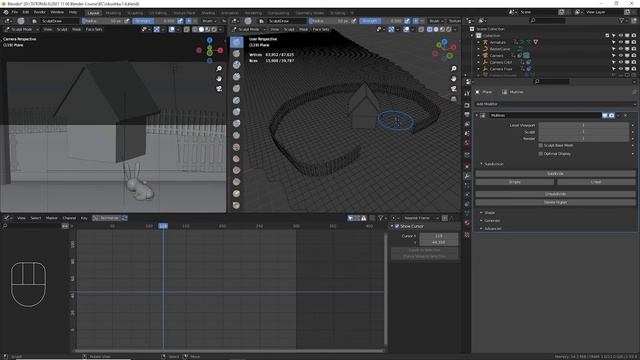The width and height of the screenshot is (640, 360).
Task: Enable Optimal Display checkbox
Action: (541, 154)
